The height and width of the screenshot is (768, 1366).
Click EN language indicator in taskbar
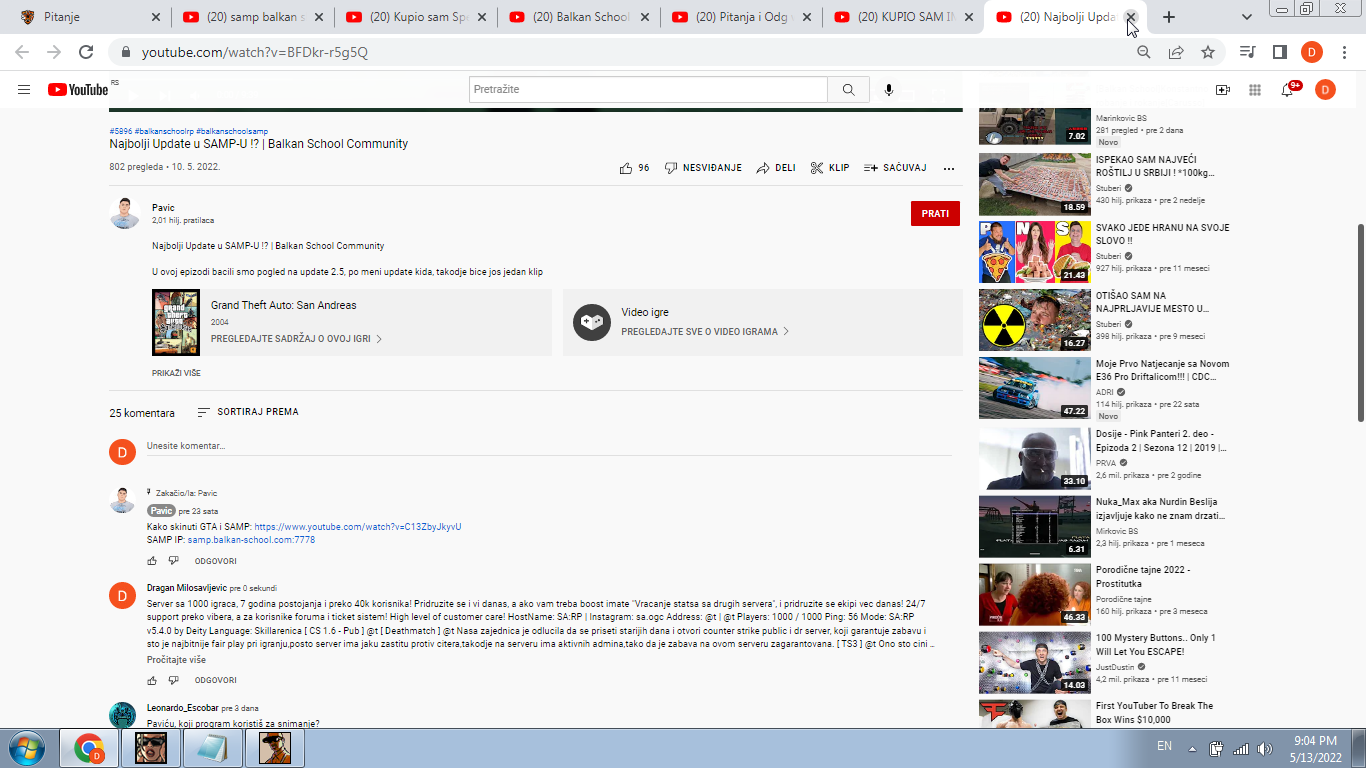pos(1164,746)
